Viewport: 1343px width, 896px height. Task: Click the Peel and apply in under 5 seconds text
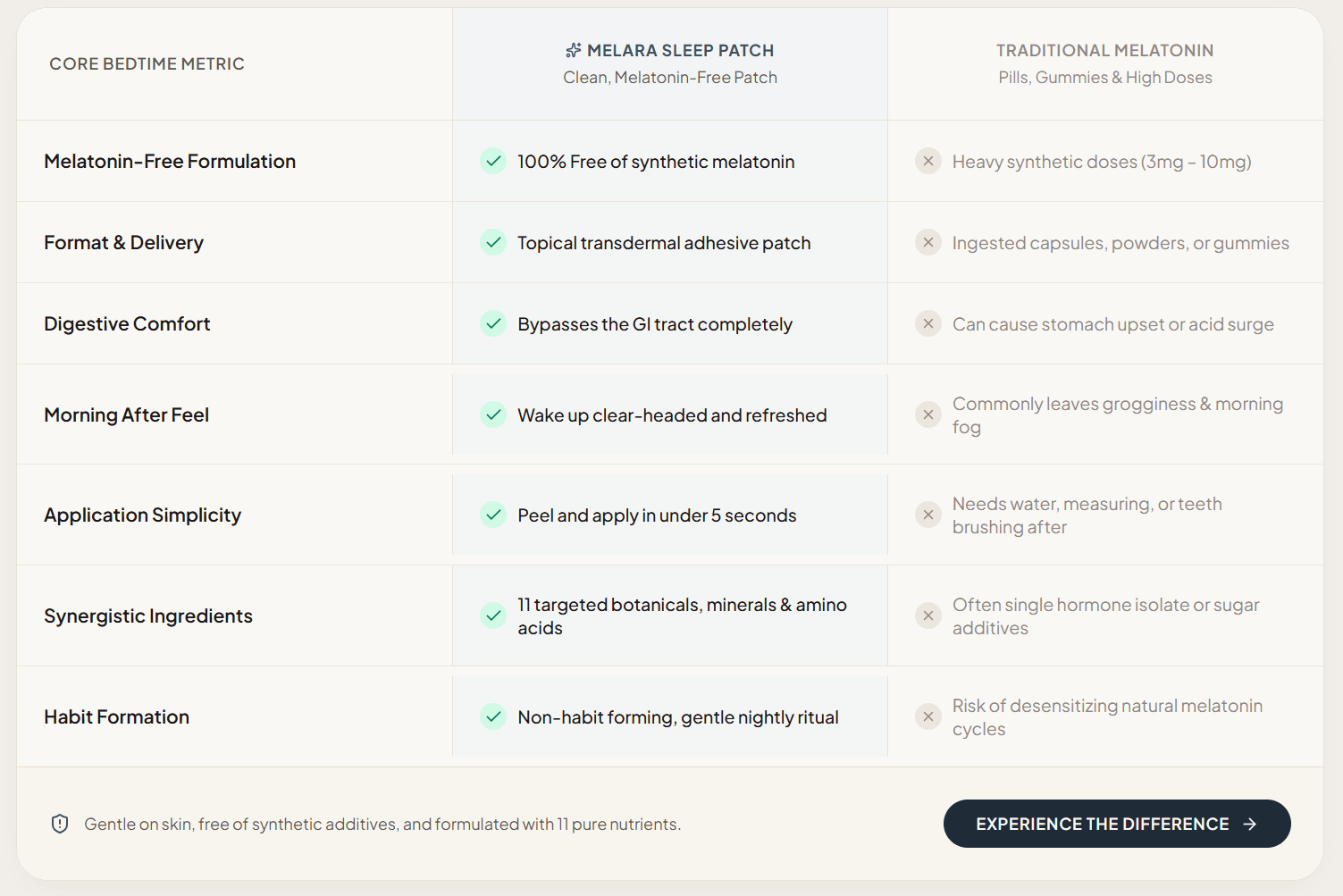coord(657,515)
